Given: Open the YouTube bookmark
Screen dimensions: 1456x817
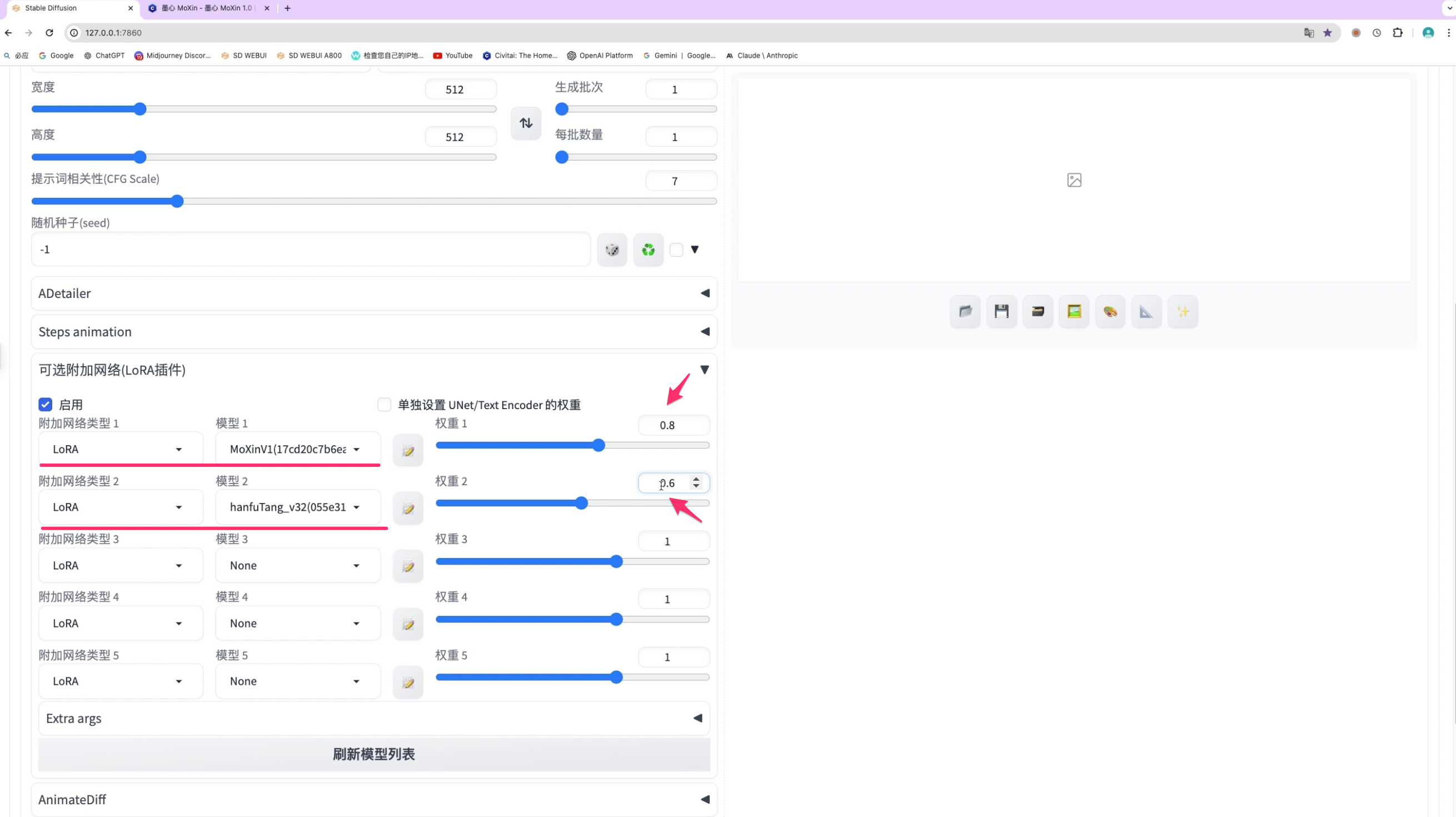Looking at the screenshot, I should point(453,56).
